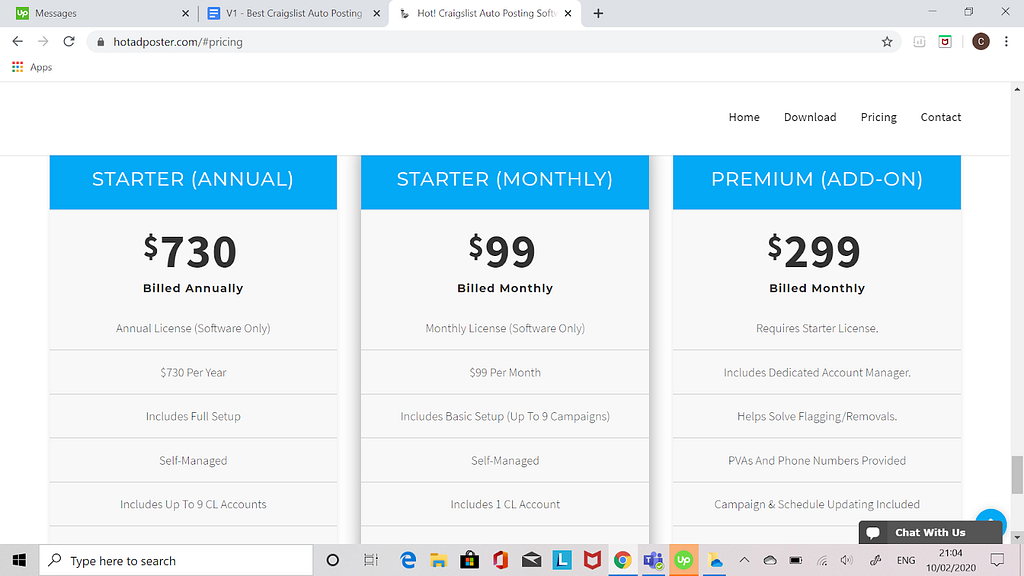The width and height of the screenshot is (1024, 576).
Task: Click the Starter (Monthly) plan header
Action: pyautogui.click(x=505, y=180)
